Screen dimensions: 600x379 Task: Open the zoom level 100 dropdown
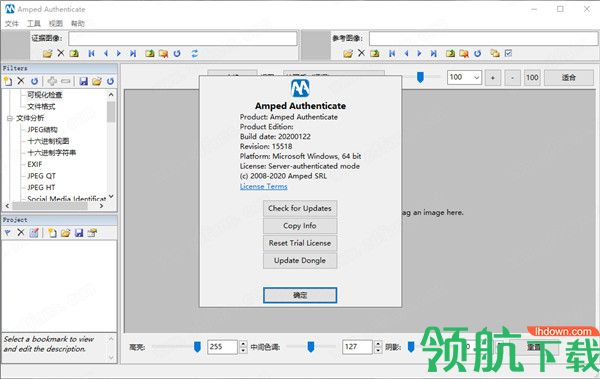[x=477, y=77]
